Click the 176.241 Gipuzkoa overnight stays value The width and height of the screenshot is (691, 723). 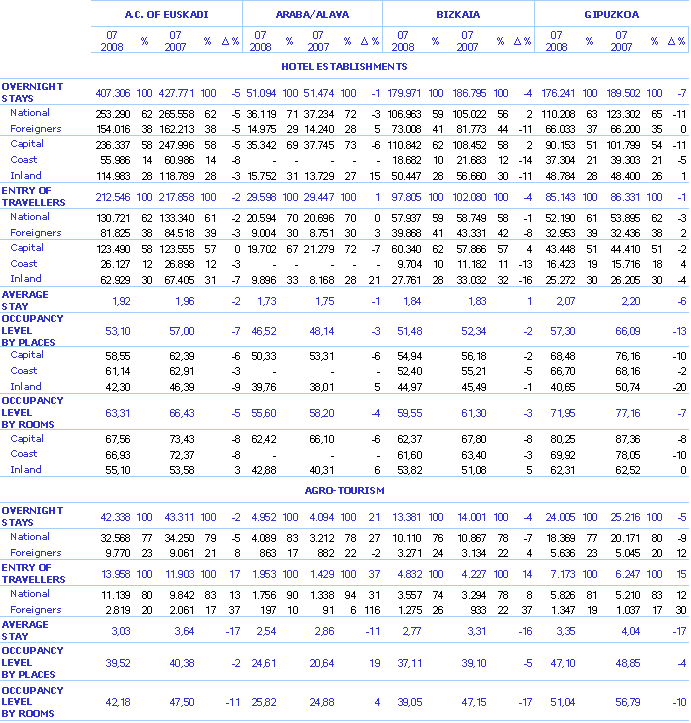click(559, 92)
